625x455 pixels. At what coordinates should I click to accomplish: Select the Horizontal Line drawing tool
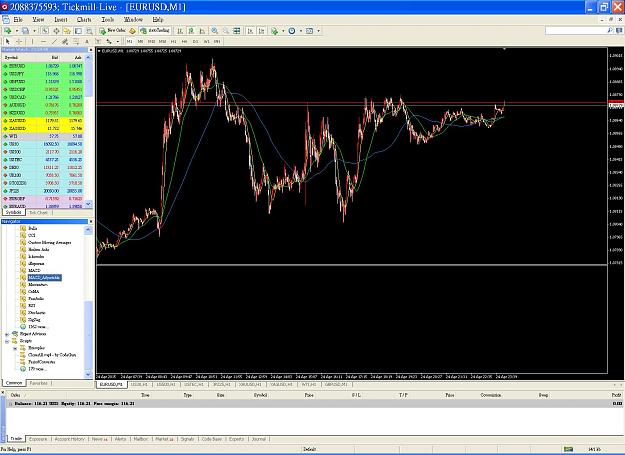pyautogui.click(x=43, y=41)
